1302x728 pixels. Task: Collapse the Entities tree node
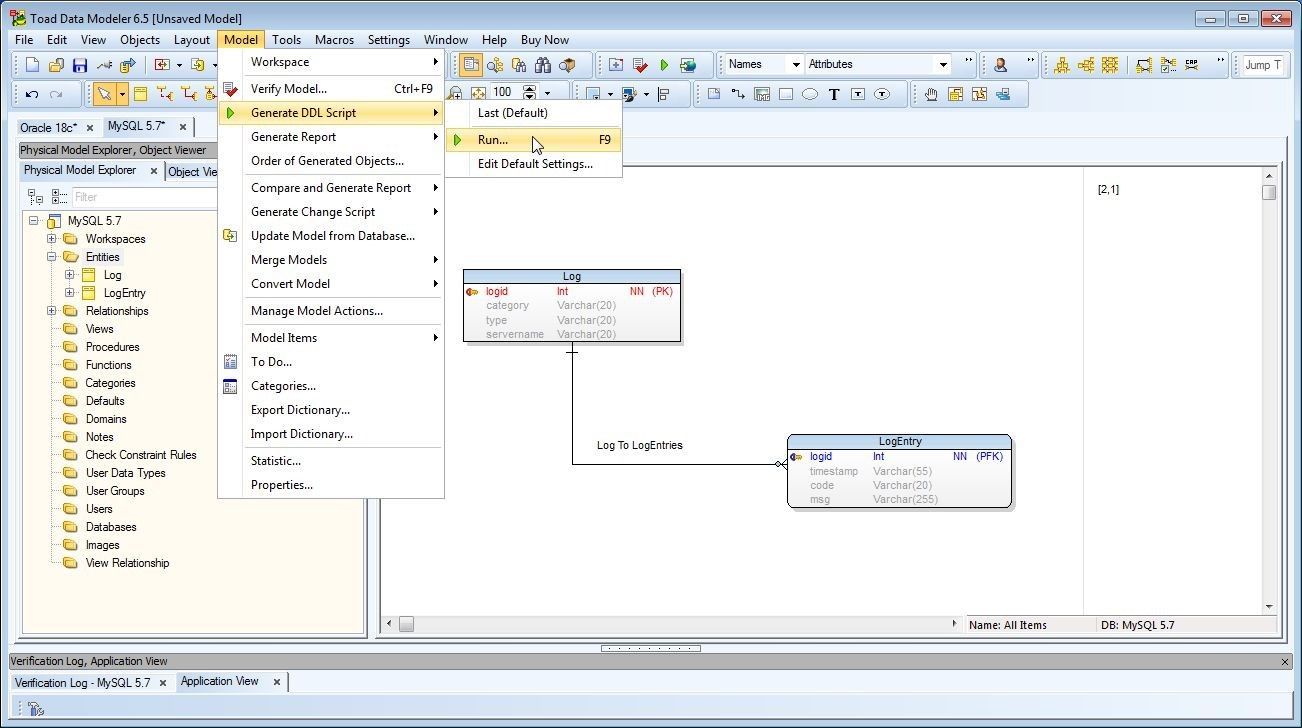click(52, 257)
